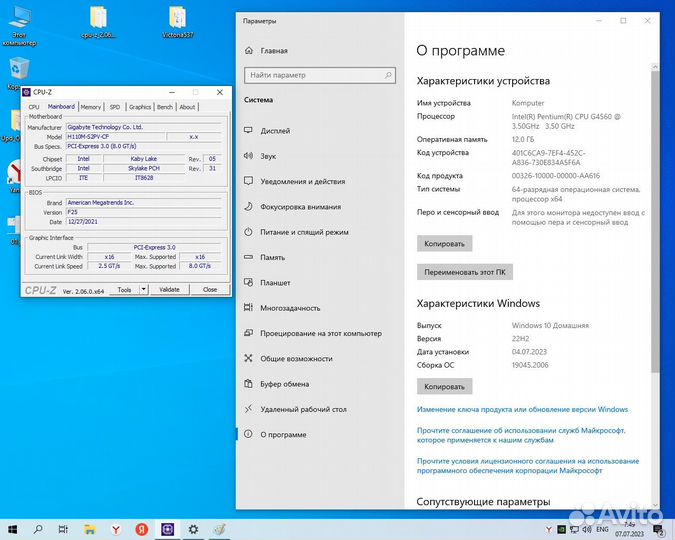The width and height of the screenshot is (675, 540).
Task: Open the NVIDIA tray icon
Action: coord(562,529)
